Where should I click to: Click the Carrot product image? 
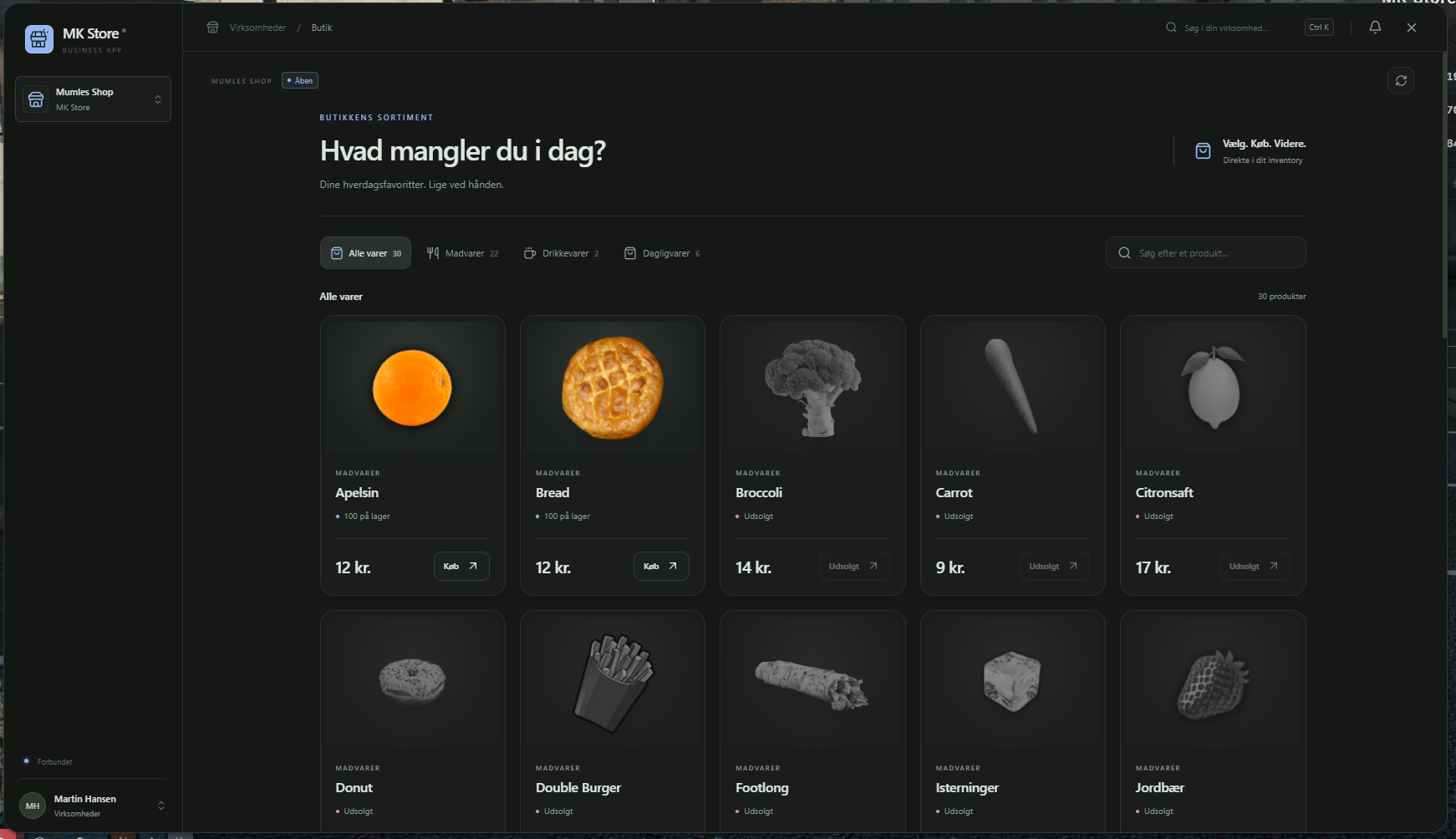tap(1012, 388)
